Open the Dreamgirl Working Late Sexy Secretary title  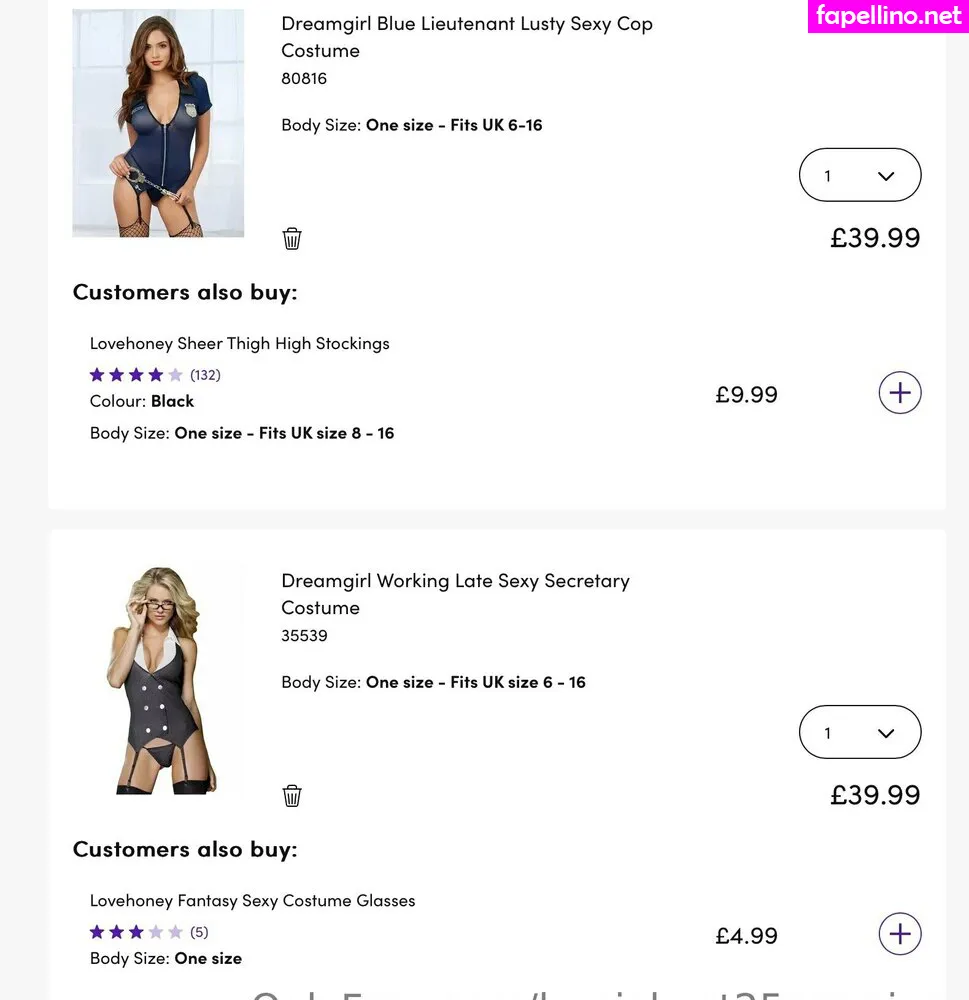(x=455, y=594)
